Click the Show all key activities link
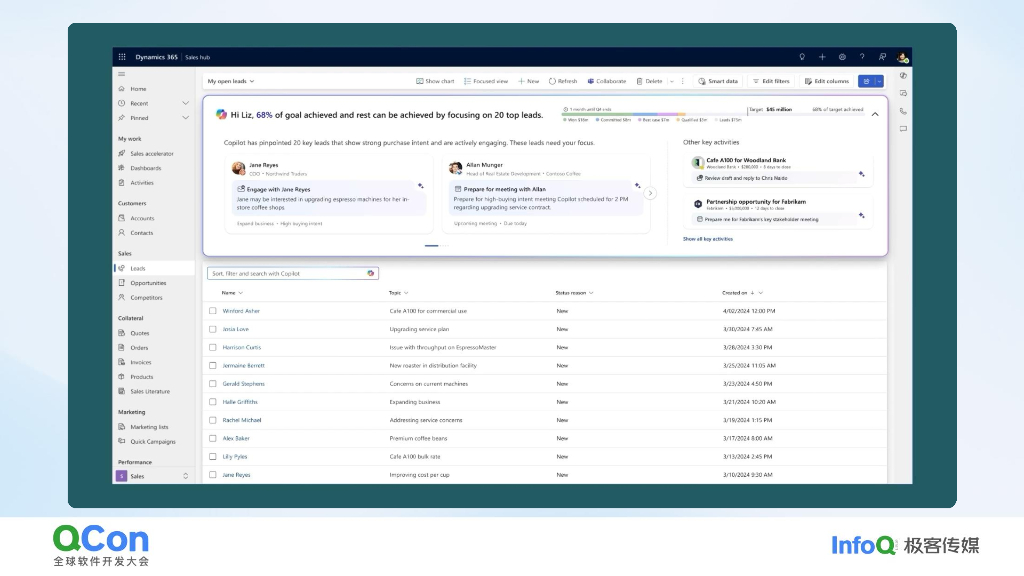 [708, 239]
